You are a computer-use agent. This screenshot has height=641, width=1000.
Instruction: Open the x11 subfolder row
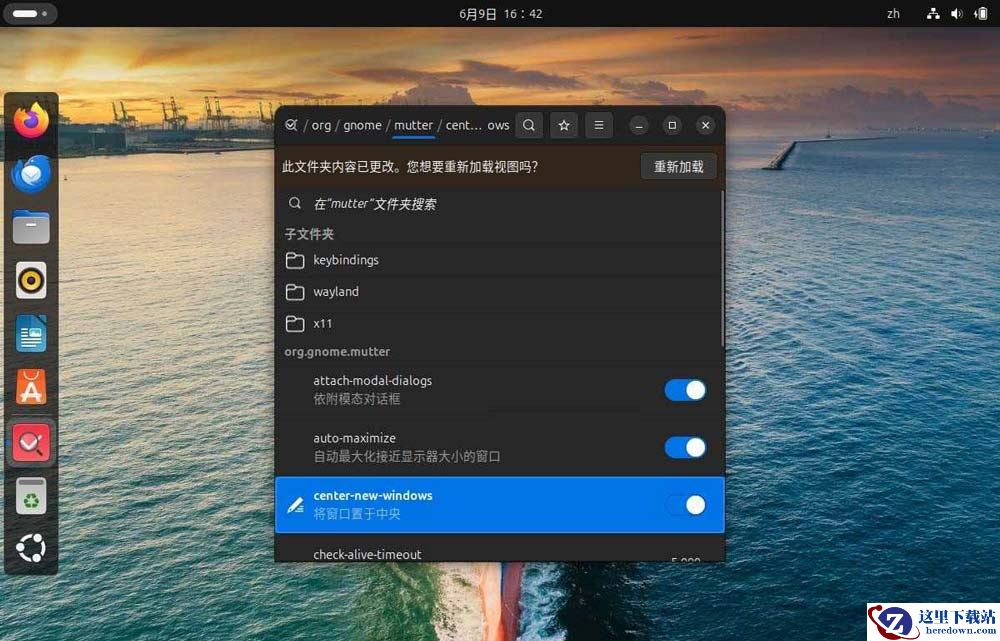[x=499, y=324]
